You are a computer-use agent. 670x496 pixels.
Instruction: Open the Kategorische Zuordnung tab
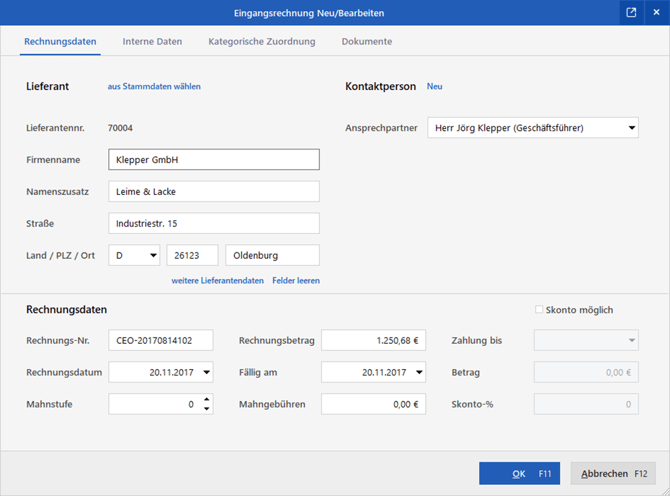click(x=261, y=42)
